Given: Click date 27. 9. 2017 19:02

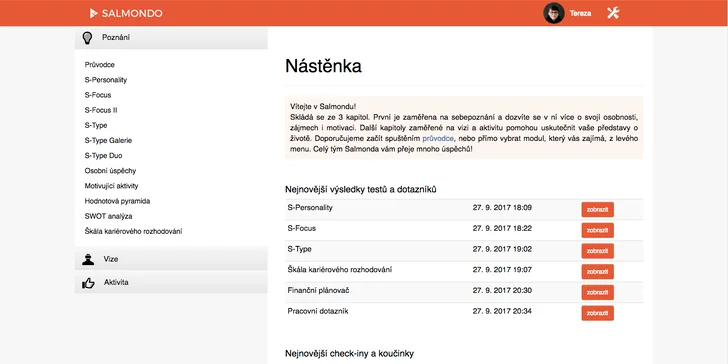Looking at the screenshot, I should pyautogui.click(x=502, y=249).
